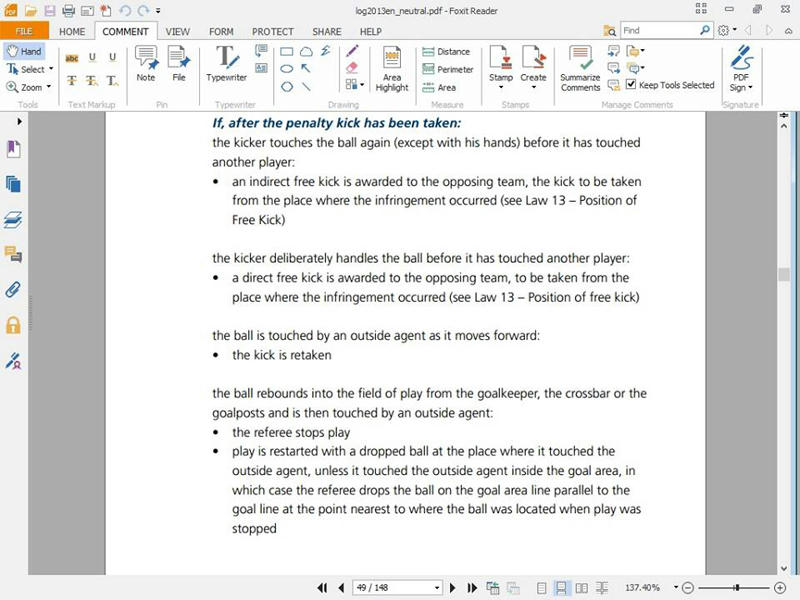Image resolution: width=800 pixels, height=600 pixels.
Task: Expand the navigation pane arrow
Action: click(x=19, y=121)
